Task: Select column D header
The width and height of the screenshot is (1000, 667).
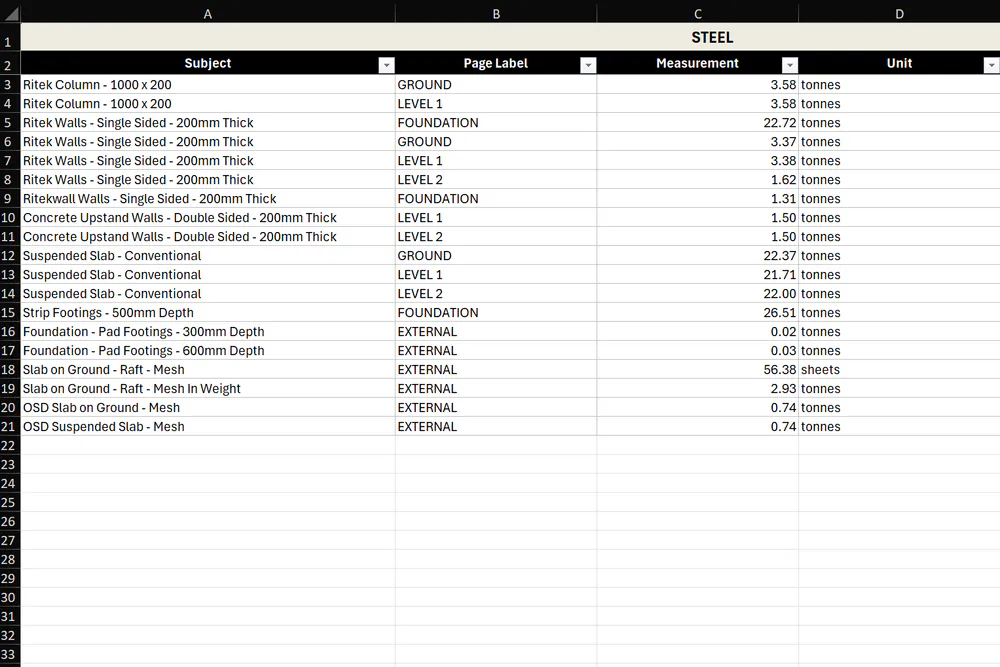Action: 899,14
